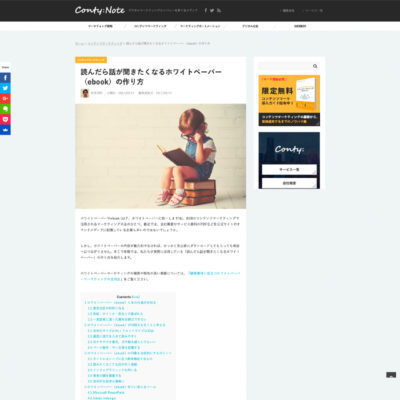Viewport: 400px width, 400px height.
Task: Click the green share icon in the side bar
Action: point(5,109)
